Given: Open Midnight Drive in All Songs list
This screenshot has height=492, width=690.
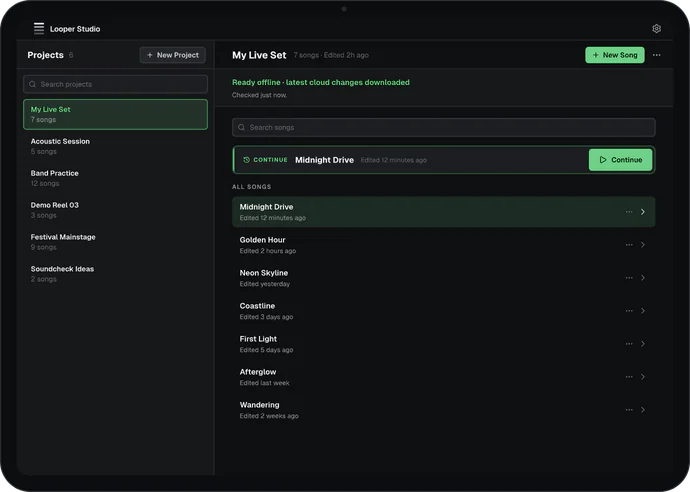Looking at the screenshot, I should (x=444, y=212).
